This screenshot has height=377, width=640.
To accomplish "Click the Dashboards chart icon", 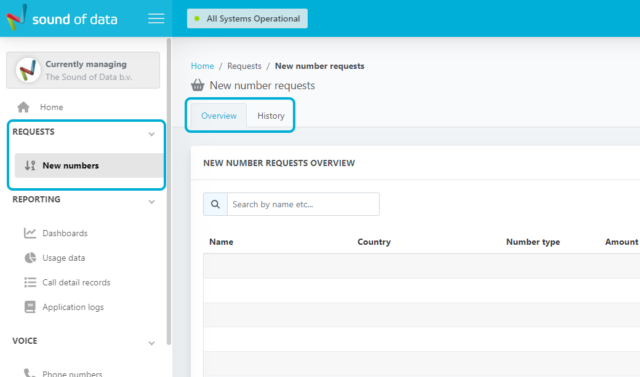I will coord(30,233).
